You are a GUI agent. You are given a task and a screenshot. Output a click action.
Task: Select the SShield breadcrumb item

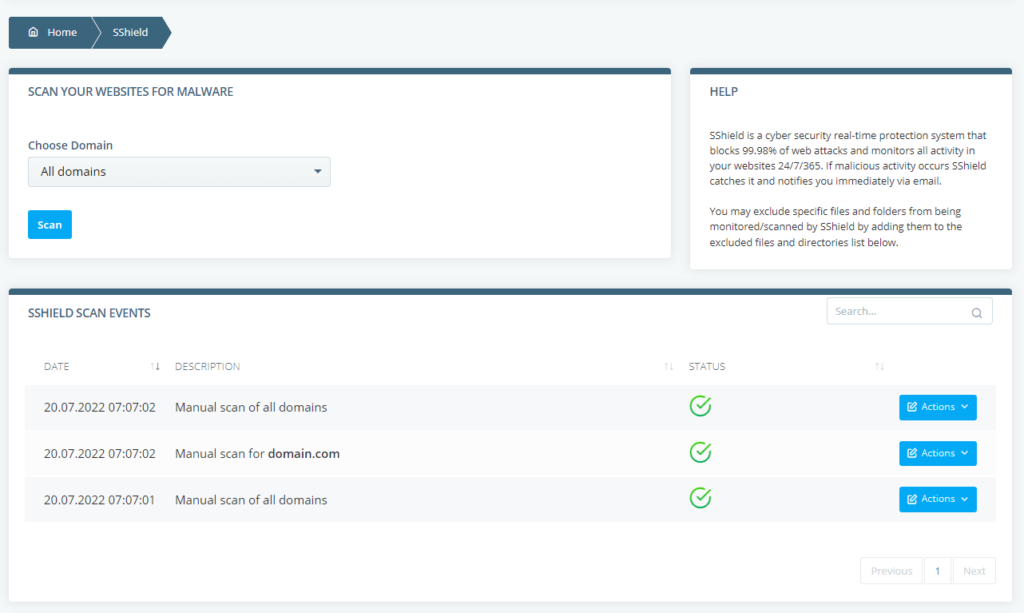(128, 32)
